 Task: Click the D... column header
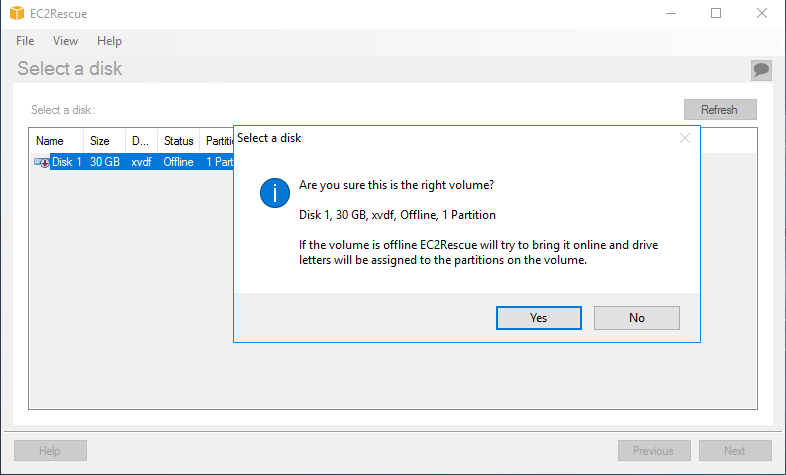click(x=141, y=141)
